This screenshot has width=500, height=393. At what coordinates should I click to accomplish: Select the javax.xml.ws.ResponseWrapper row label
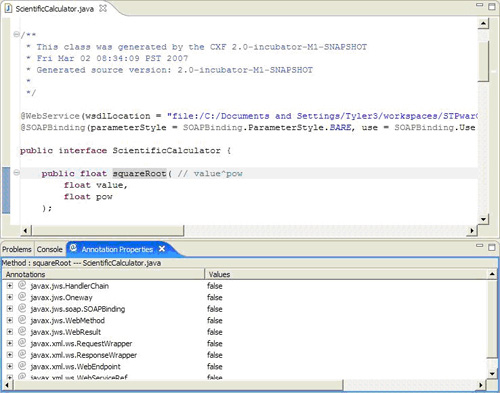tap(83, 355)
